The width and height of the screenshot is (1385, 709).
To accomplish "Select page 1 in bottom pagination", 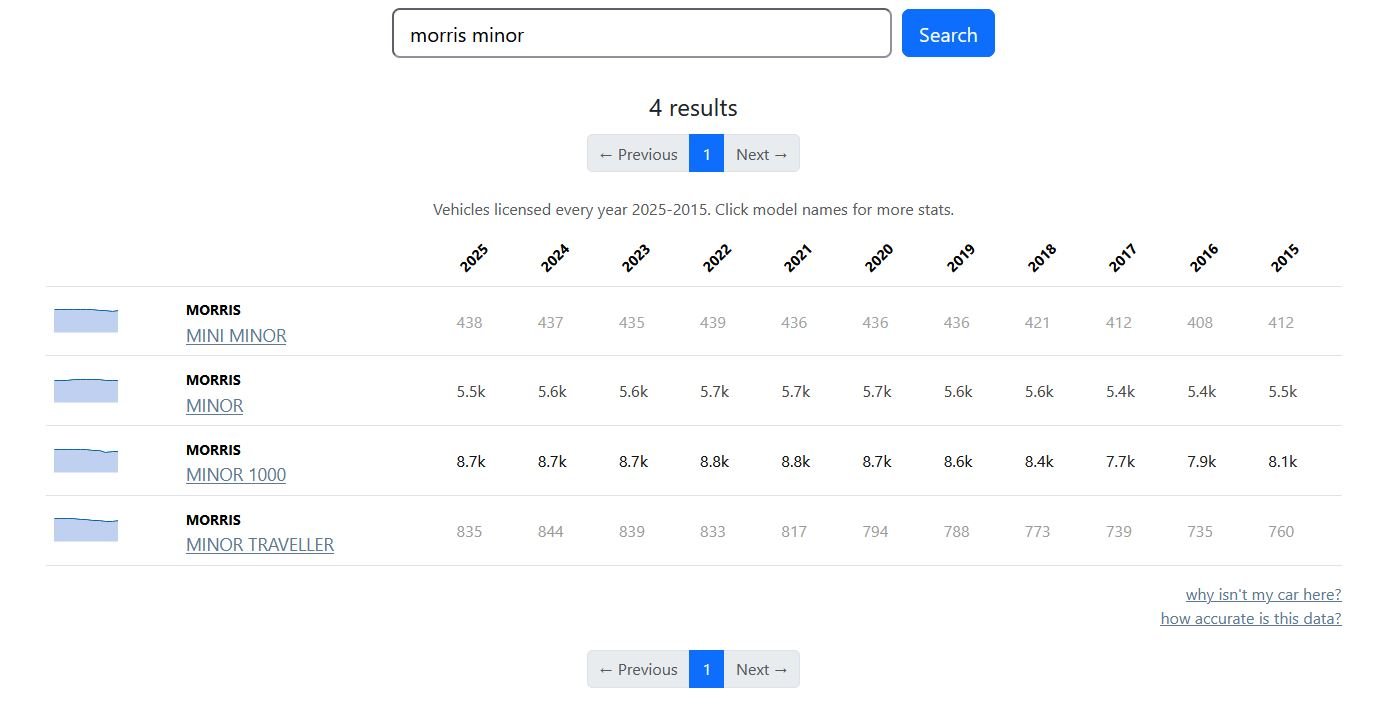I will tap(706, 669).
